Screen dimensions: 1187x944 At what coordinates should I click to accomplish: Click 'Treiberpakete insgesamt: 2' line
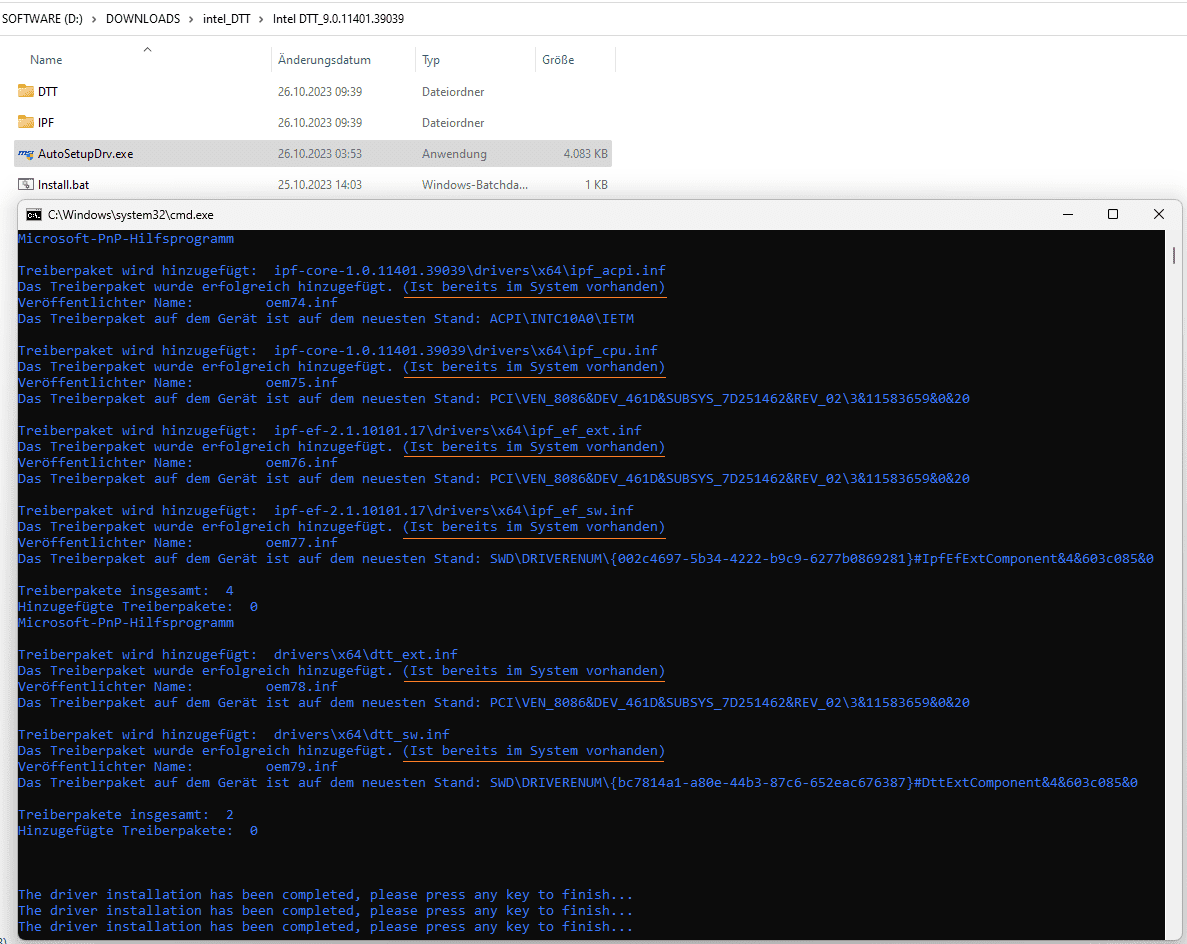[x=126, y=815]
